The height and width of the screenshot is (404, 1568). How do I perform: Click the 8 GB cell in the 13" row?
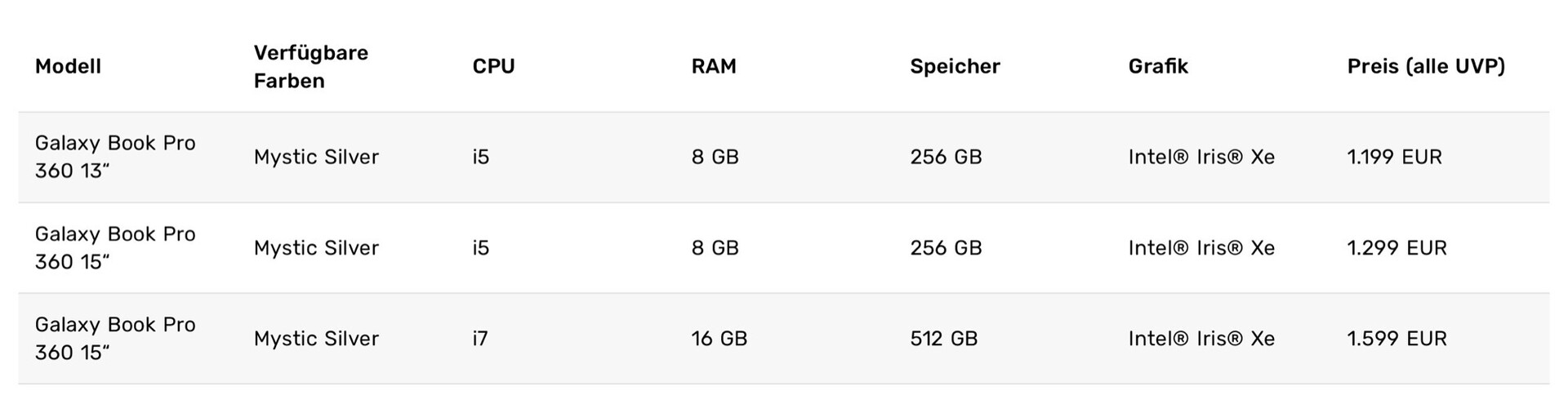pos(715,157)
